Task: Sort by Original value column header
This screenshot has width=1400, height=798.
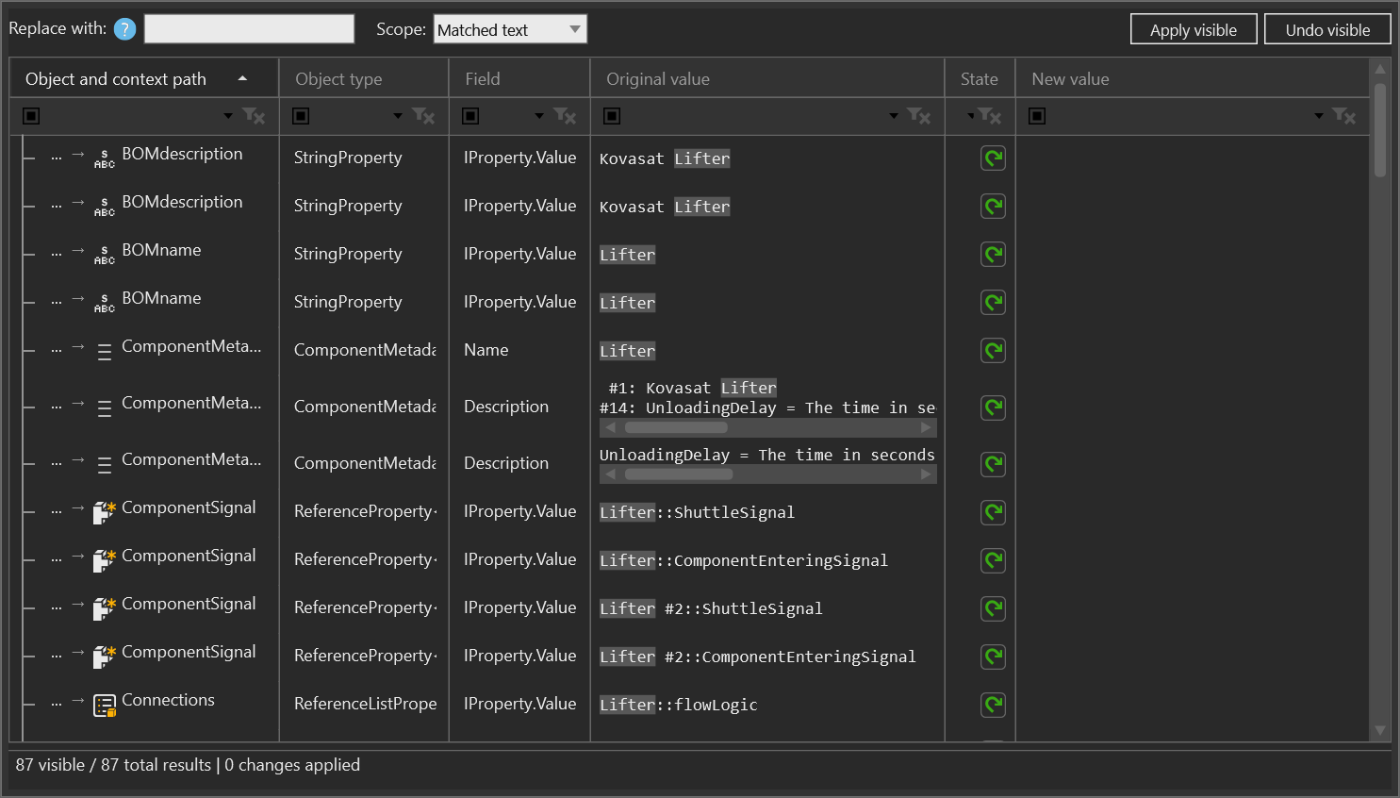Action: (x=768, y=79)
